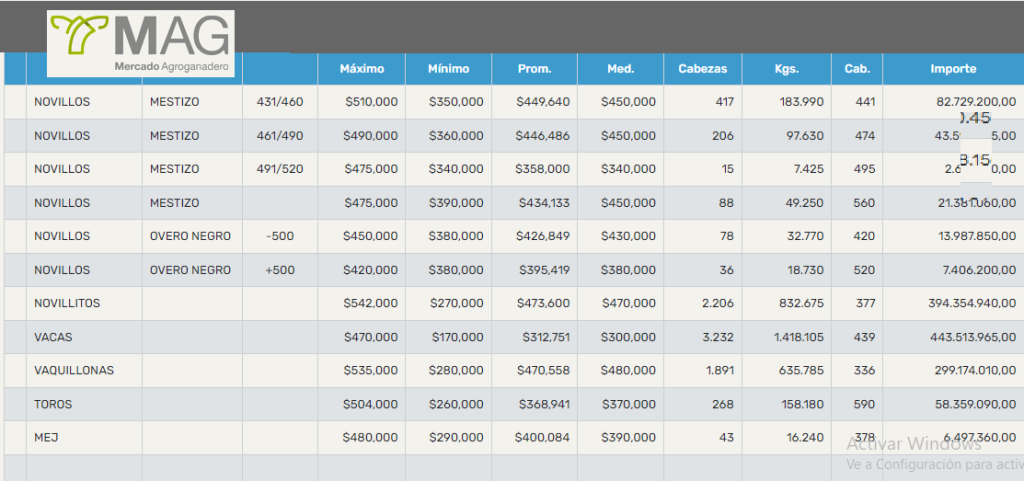
Task: Click the Med. column header
Action: (x=620, y=69)
